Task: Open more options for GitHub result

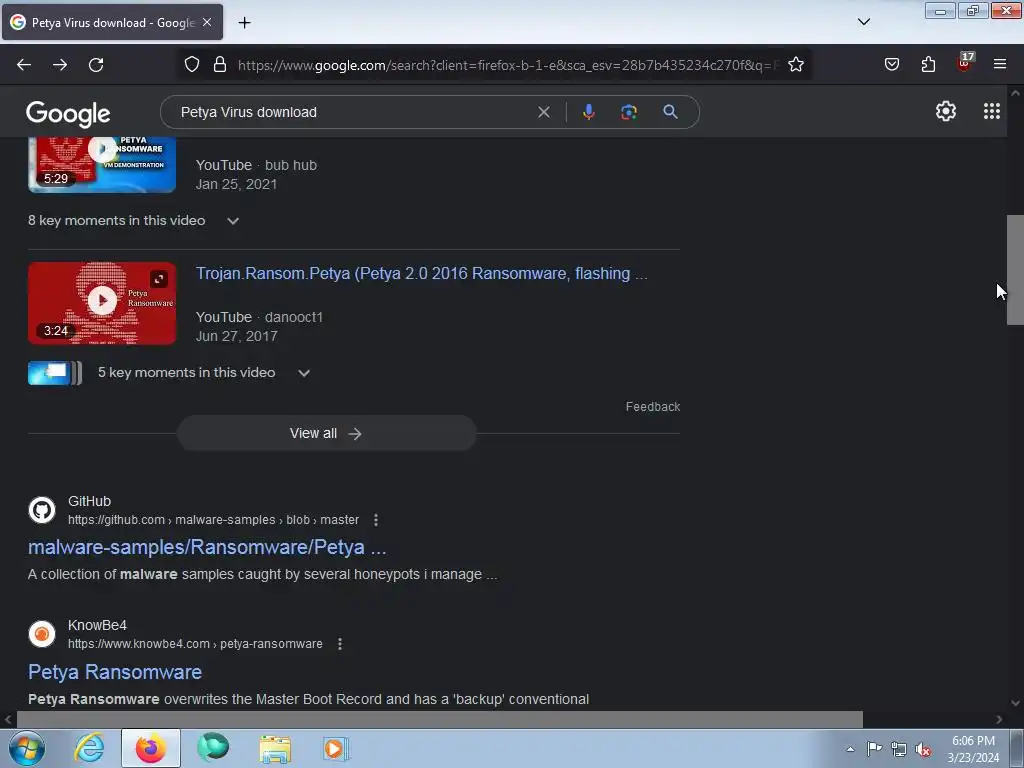Action: click(376, 520)
